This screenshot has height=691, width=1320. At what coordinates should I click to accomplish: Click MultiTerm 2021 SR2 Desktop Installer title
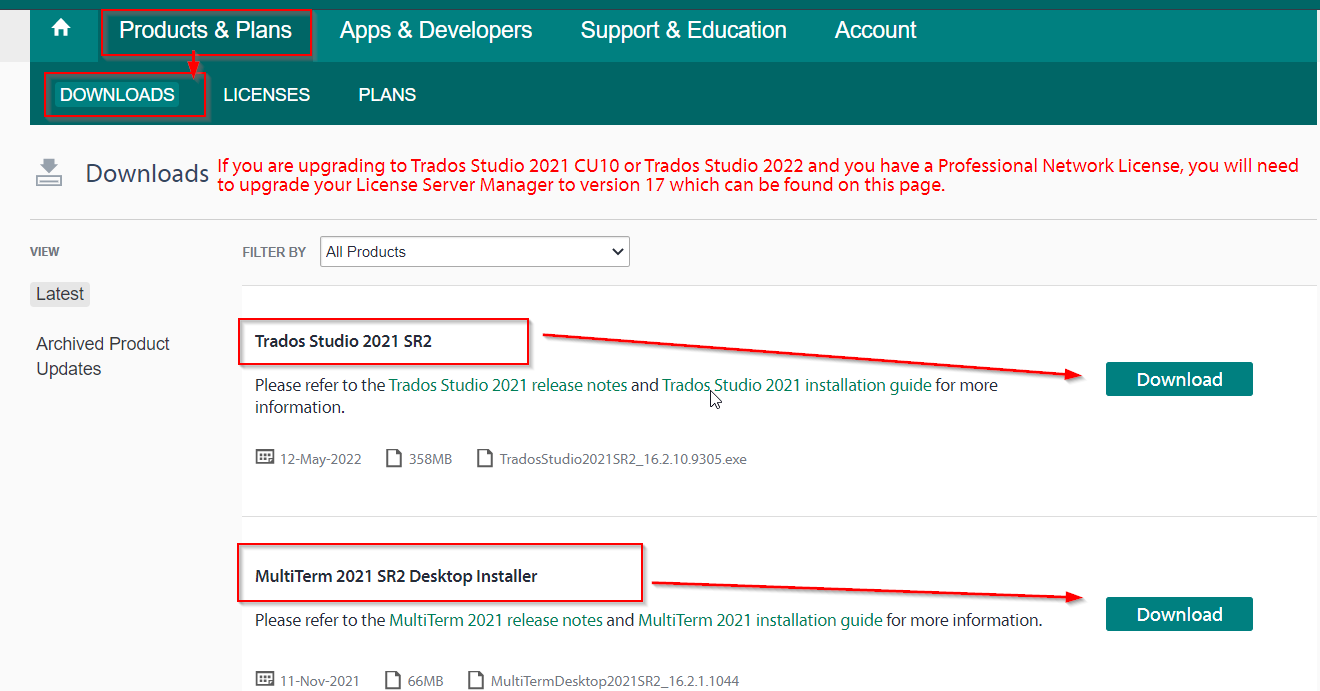(396, 576)
